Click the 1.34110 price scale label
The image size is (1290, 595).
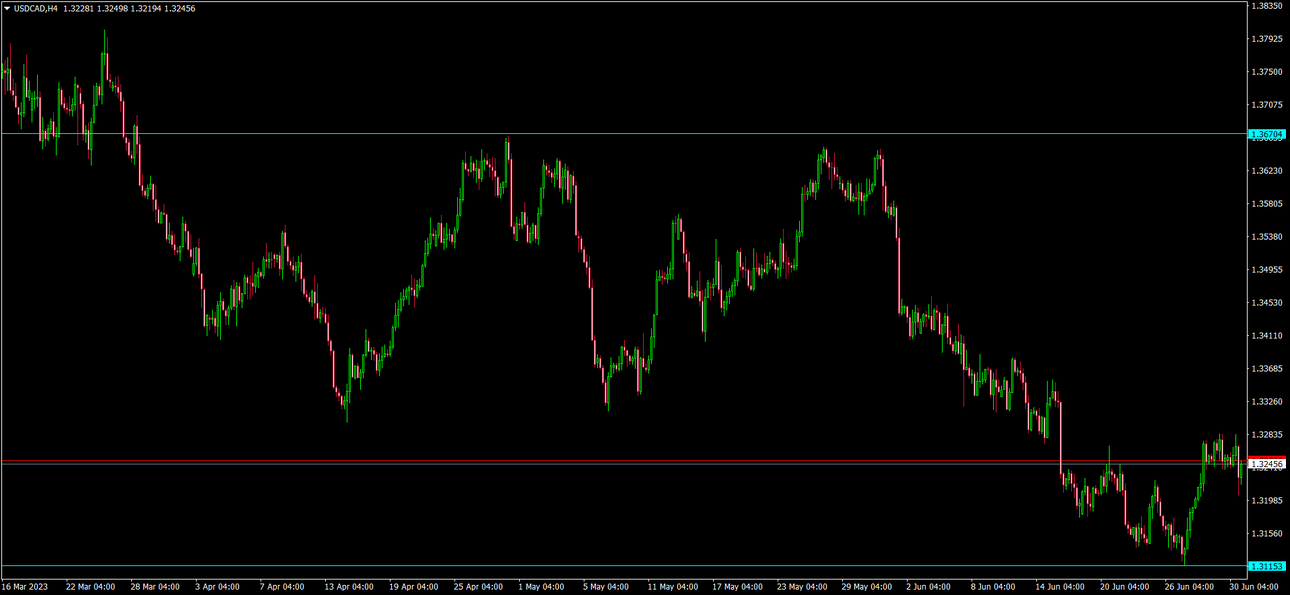pyautogui.click(x=1267, y=335)
